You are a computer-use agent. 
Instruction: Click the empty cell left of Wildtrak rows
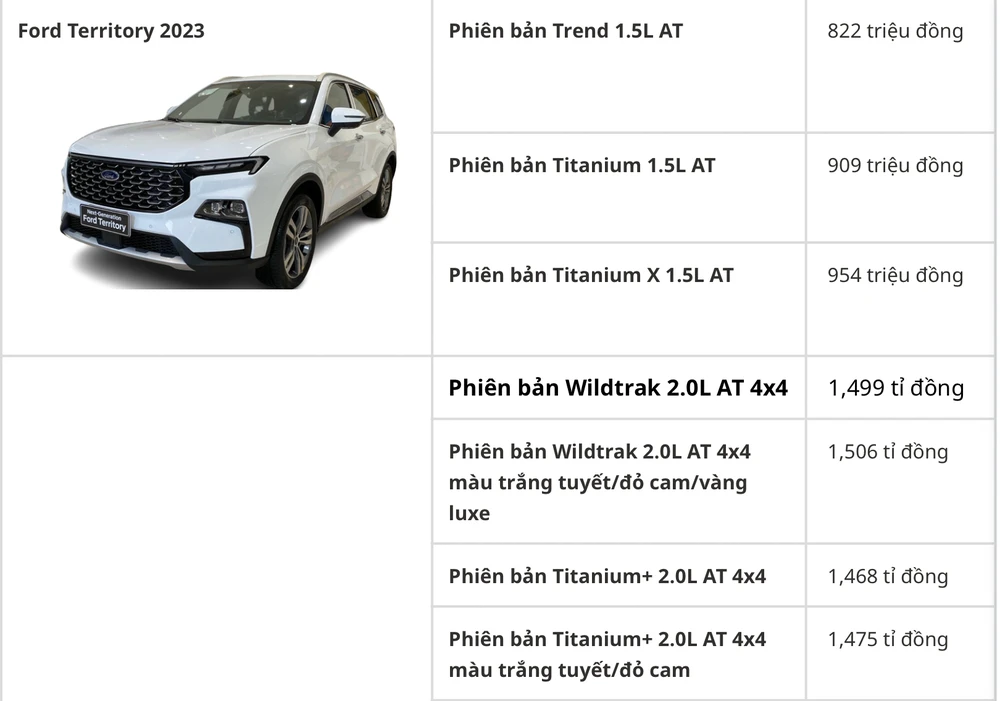click(x=216, y=528)
